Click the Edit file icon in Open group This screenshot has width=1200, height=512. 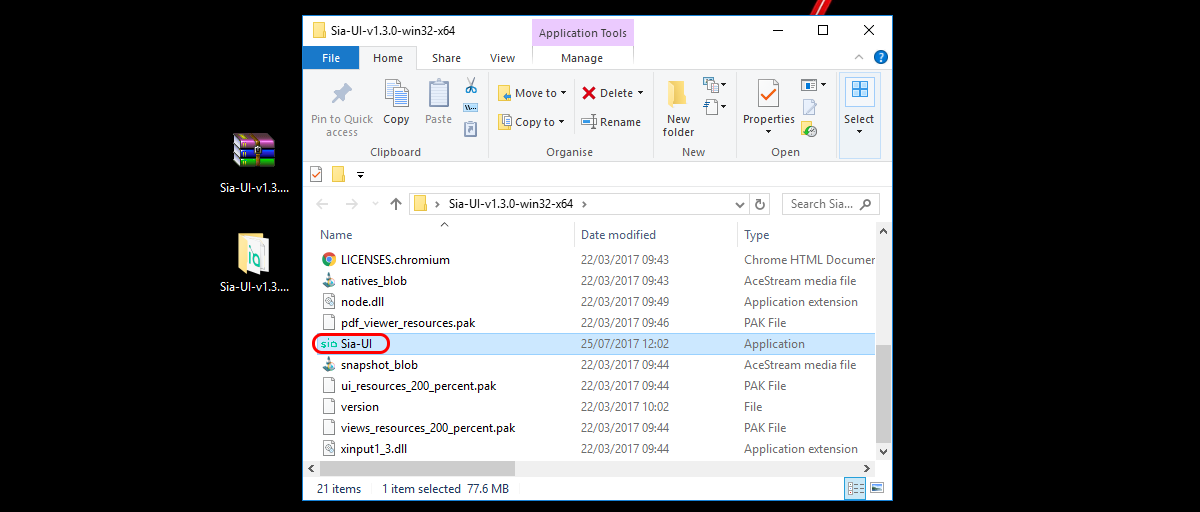[x=810, y=107]
